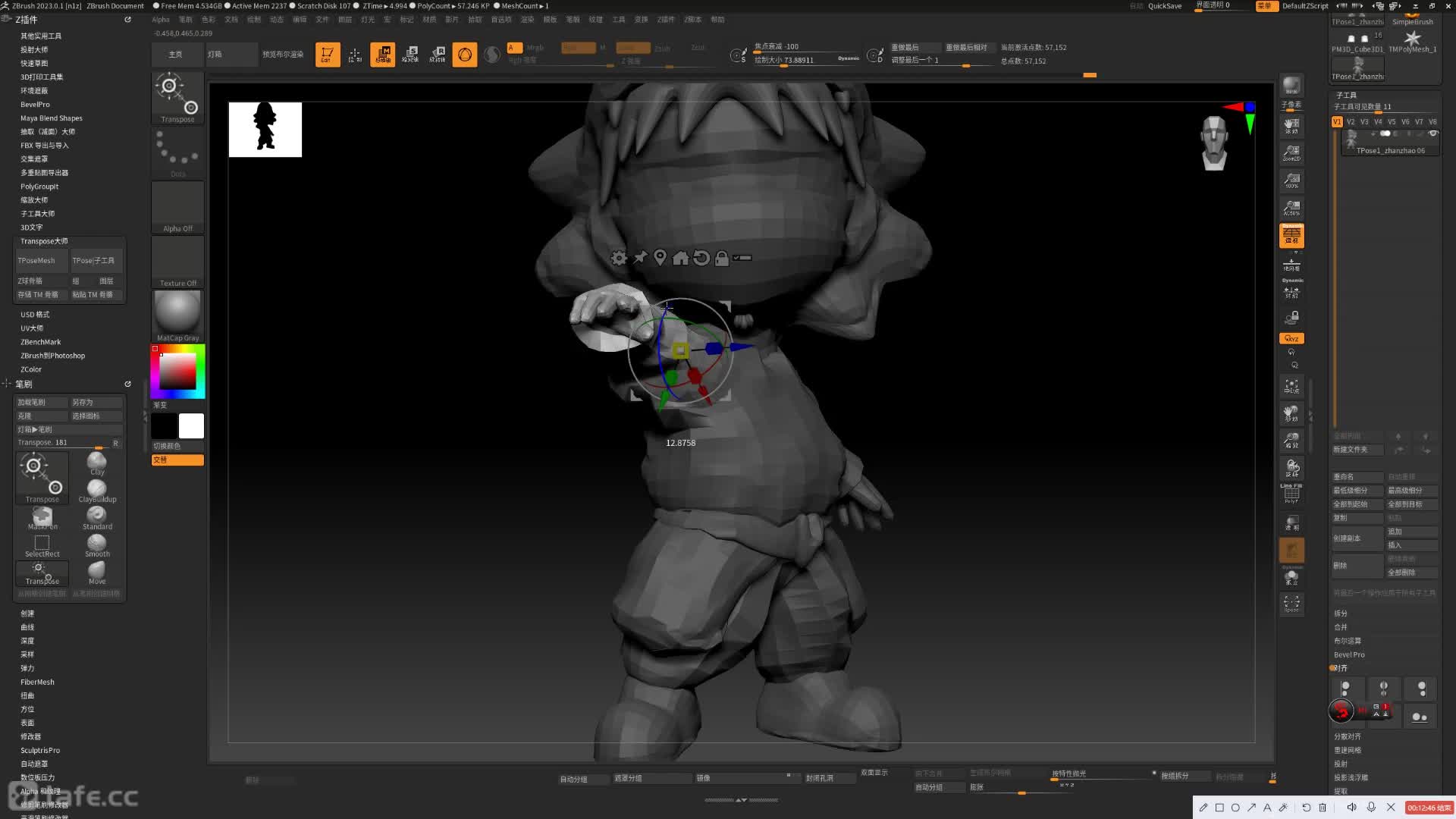This screenshot has width=1456, height=819.
Task: Click the 新建文件夹 new folder button
Action: pos(1357,450)
